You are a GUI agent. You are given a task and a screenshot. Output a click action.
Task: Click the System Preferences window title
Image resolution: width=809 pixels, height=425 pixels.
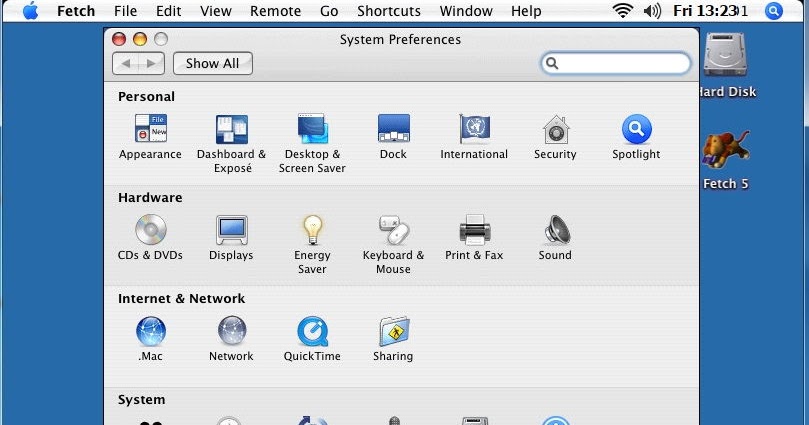[400, 40]
